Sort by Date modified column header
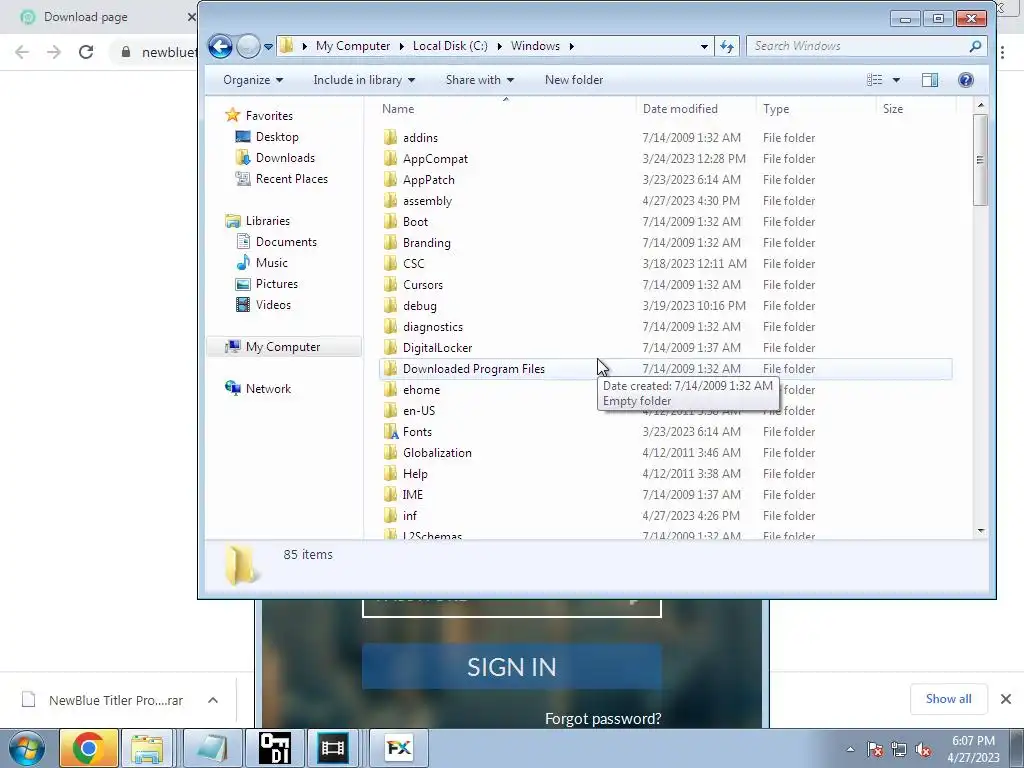1024x768 pixels. point(696,108)
